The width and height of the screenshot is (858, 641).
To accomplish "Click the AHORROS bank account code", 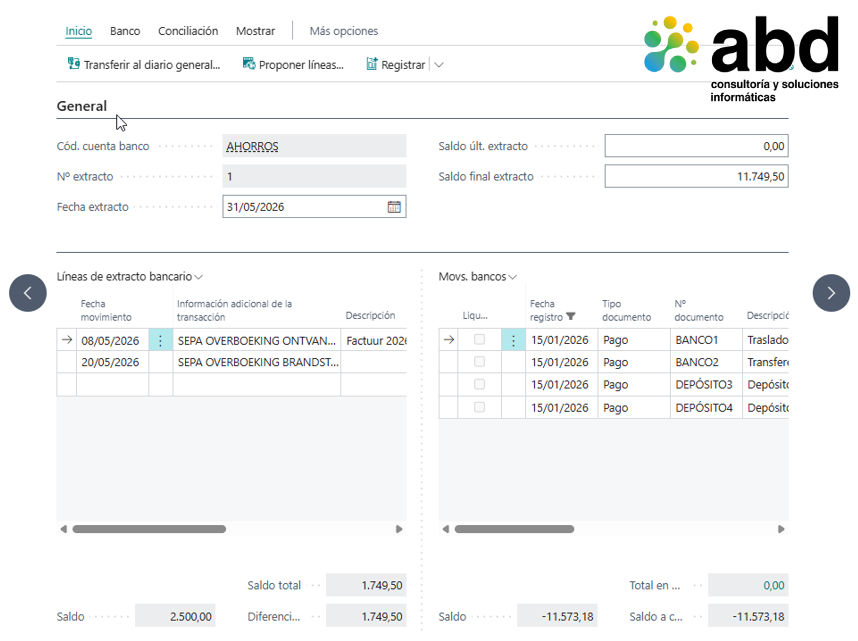I will (252, 146).
